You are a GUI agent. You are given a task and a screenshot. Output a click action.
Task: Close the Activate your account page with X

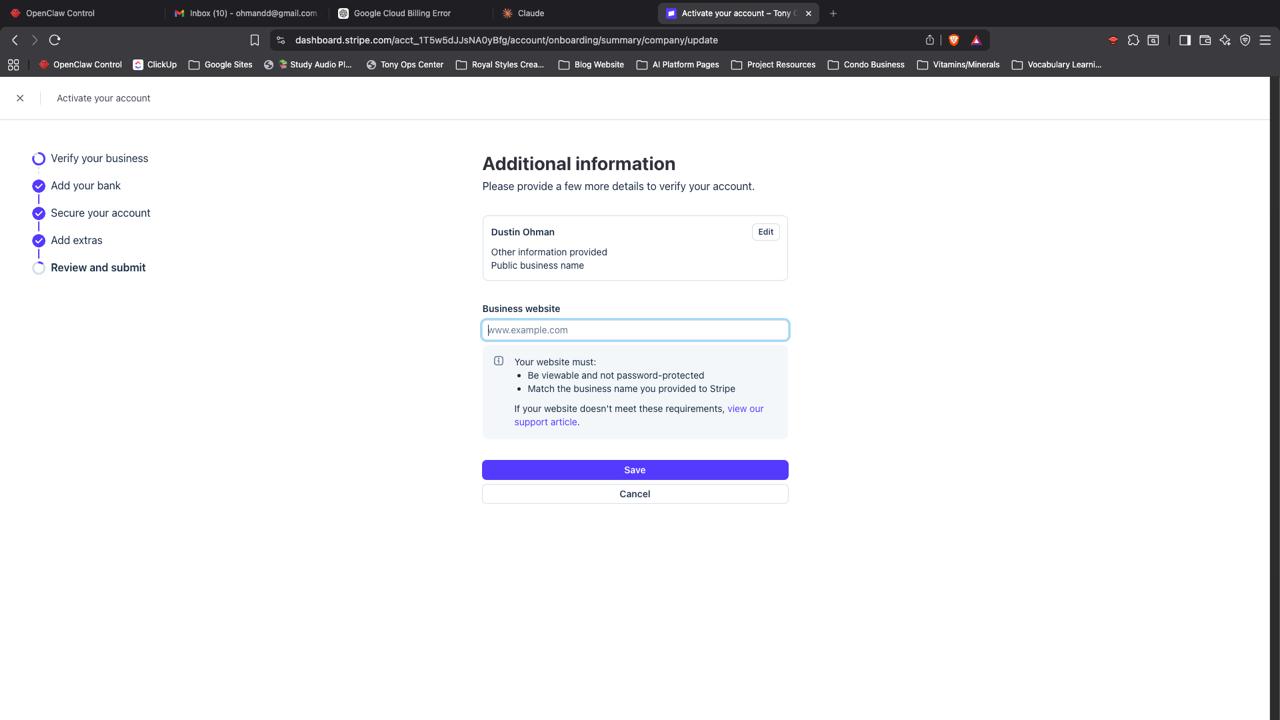pyautogui.click(x=20, y=98)
